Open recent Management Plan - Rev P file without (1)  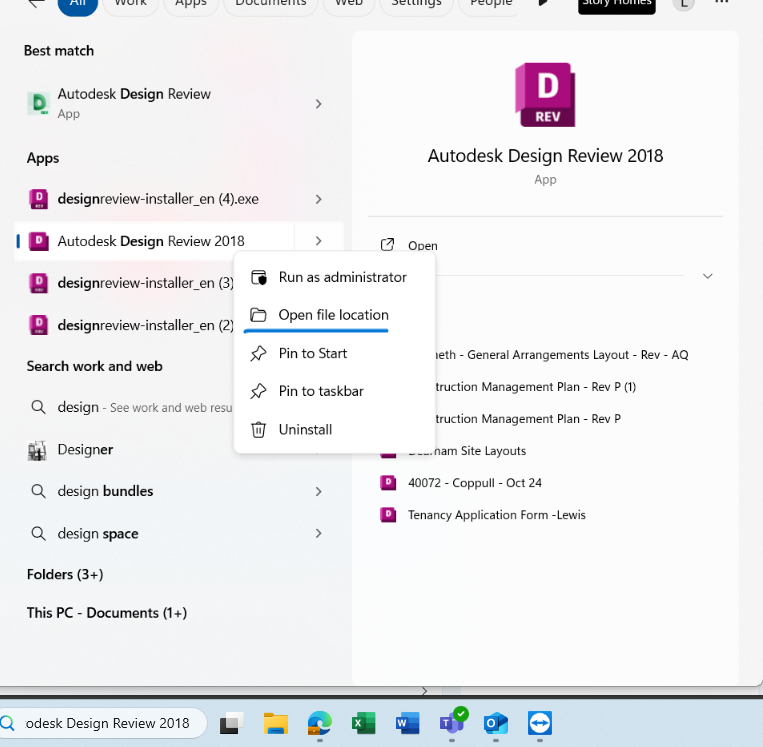tap(526, 419)
